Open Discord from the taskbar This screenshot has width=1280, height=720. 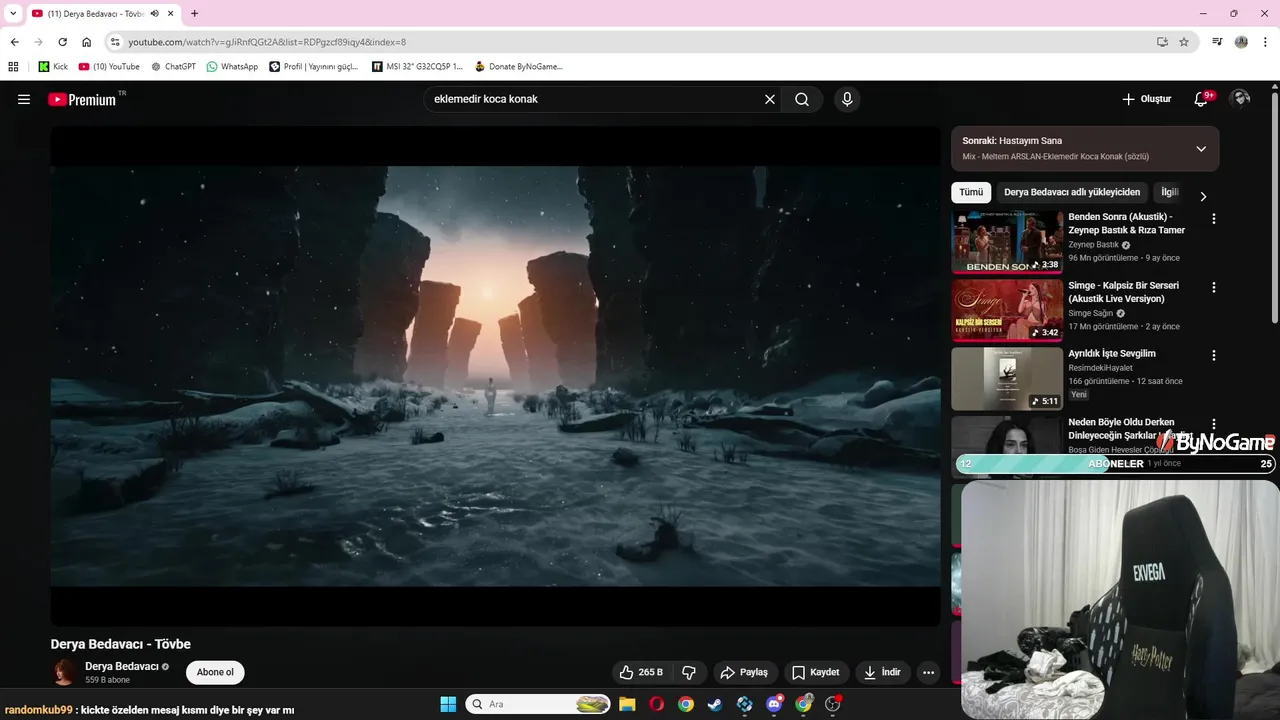(x=774, y=704)
